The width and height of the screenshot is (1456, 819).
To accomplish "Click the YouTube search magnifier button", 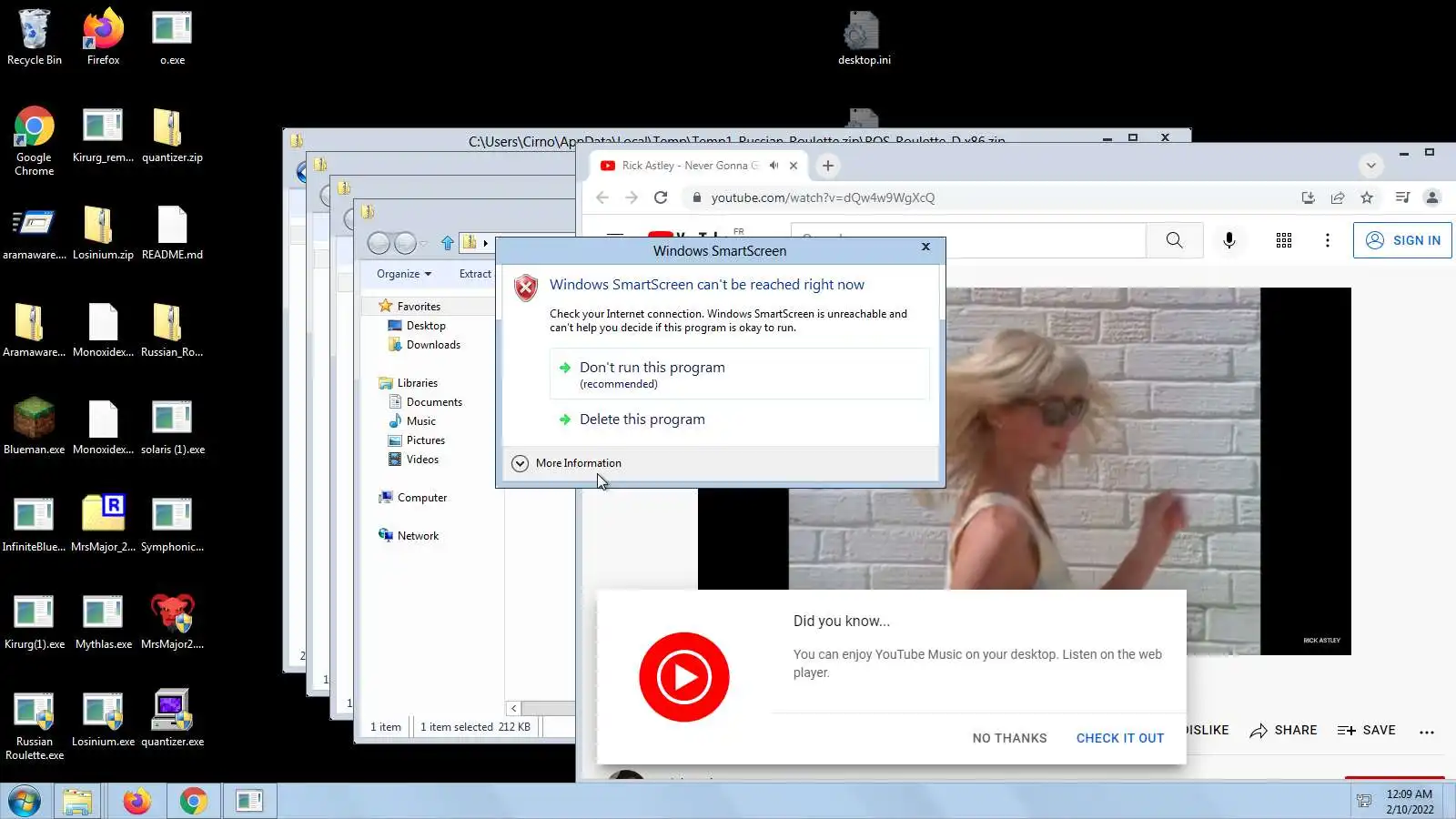I will click(1175, 240).
